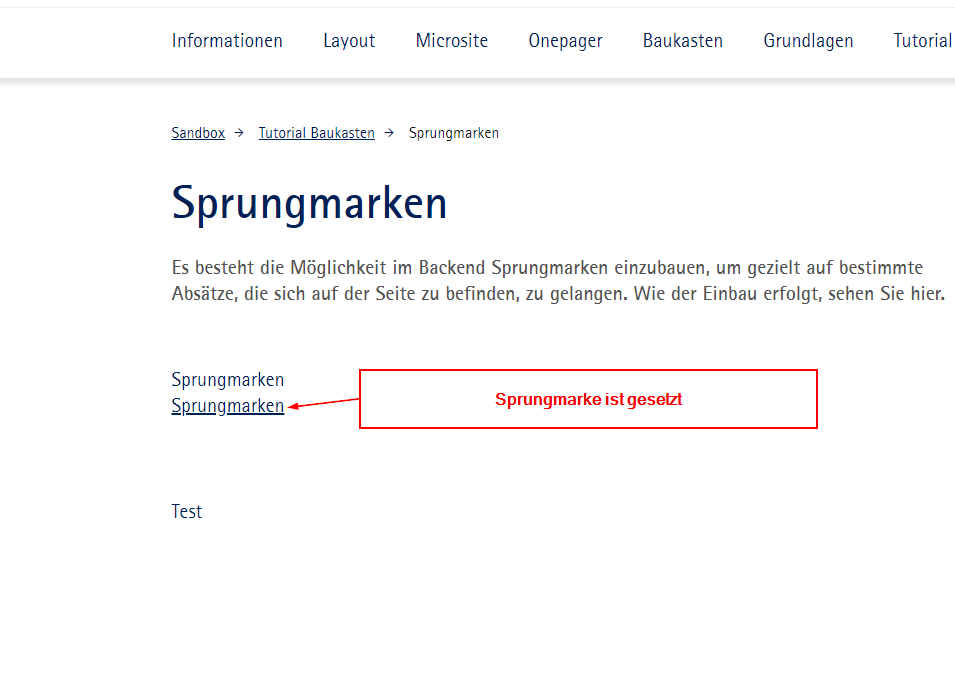
Task: Click the red-bordered annotation box
Action: 588,399
